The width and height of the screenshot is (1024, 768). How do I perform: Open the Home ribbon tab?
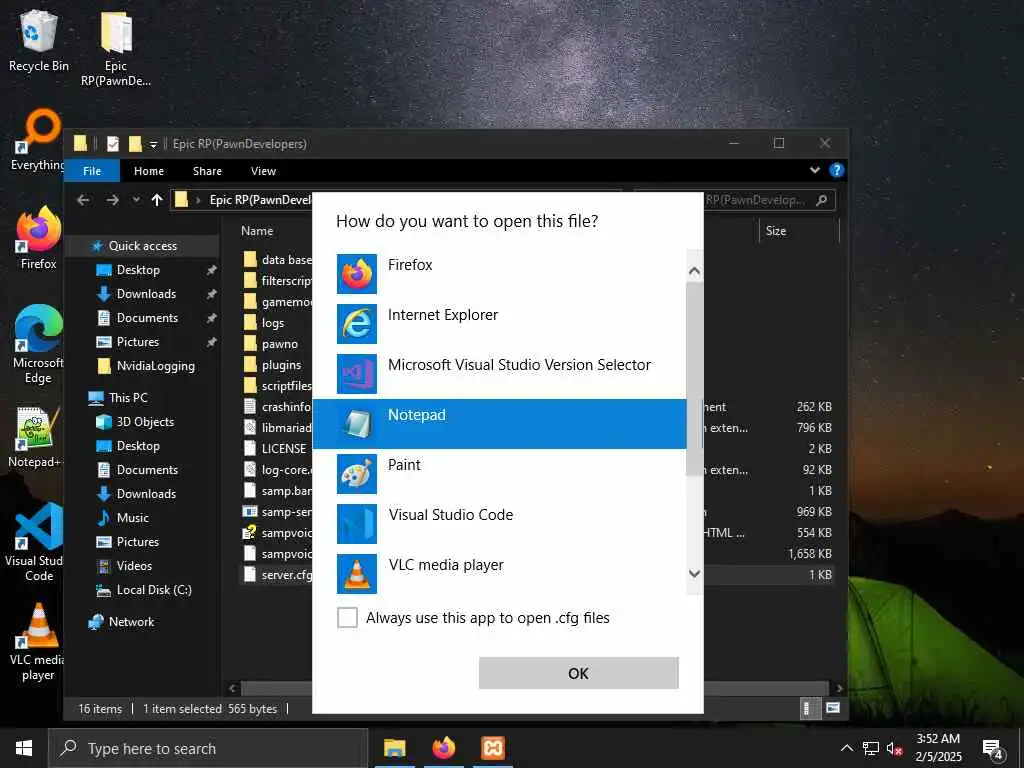149,170
